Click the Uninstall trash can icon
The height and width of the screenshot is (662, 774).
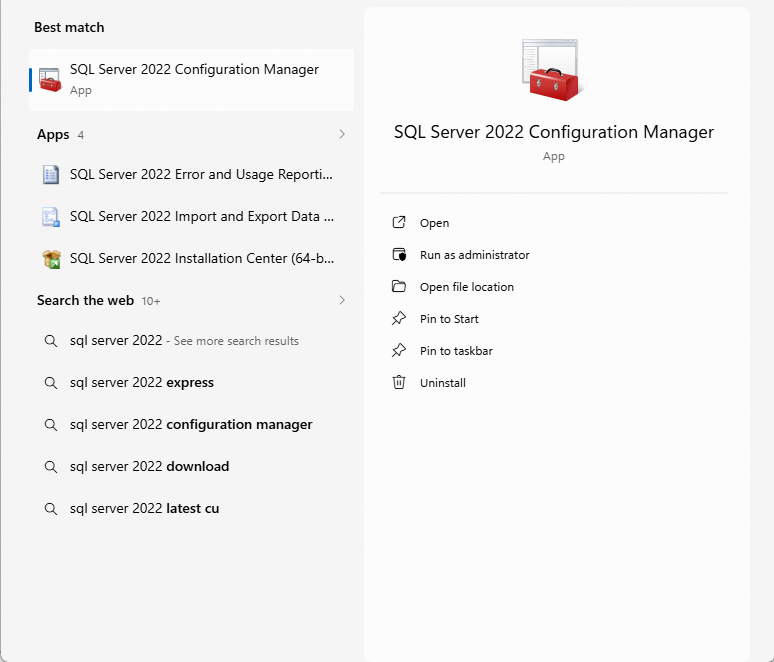tap(399, 383)
